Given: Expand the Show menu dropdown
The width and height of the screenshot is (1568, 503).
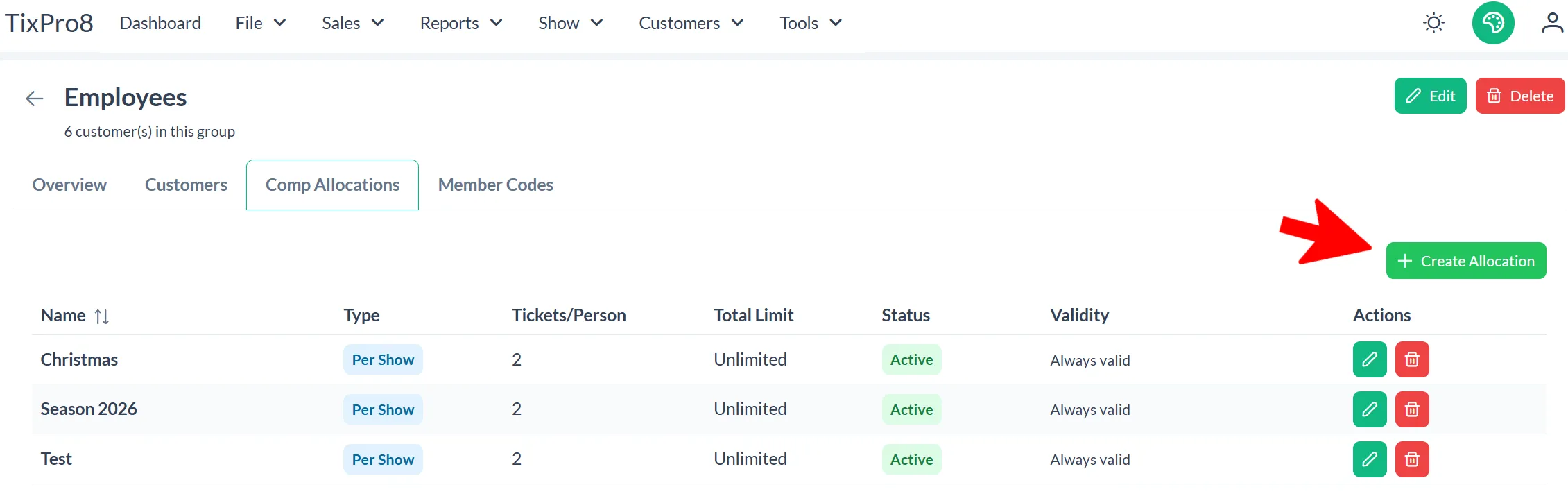Looking at the screenshot, I should click(x=571, y=23).
